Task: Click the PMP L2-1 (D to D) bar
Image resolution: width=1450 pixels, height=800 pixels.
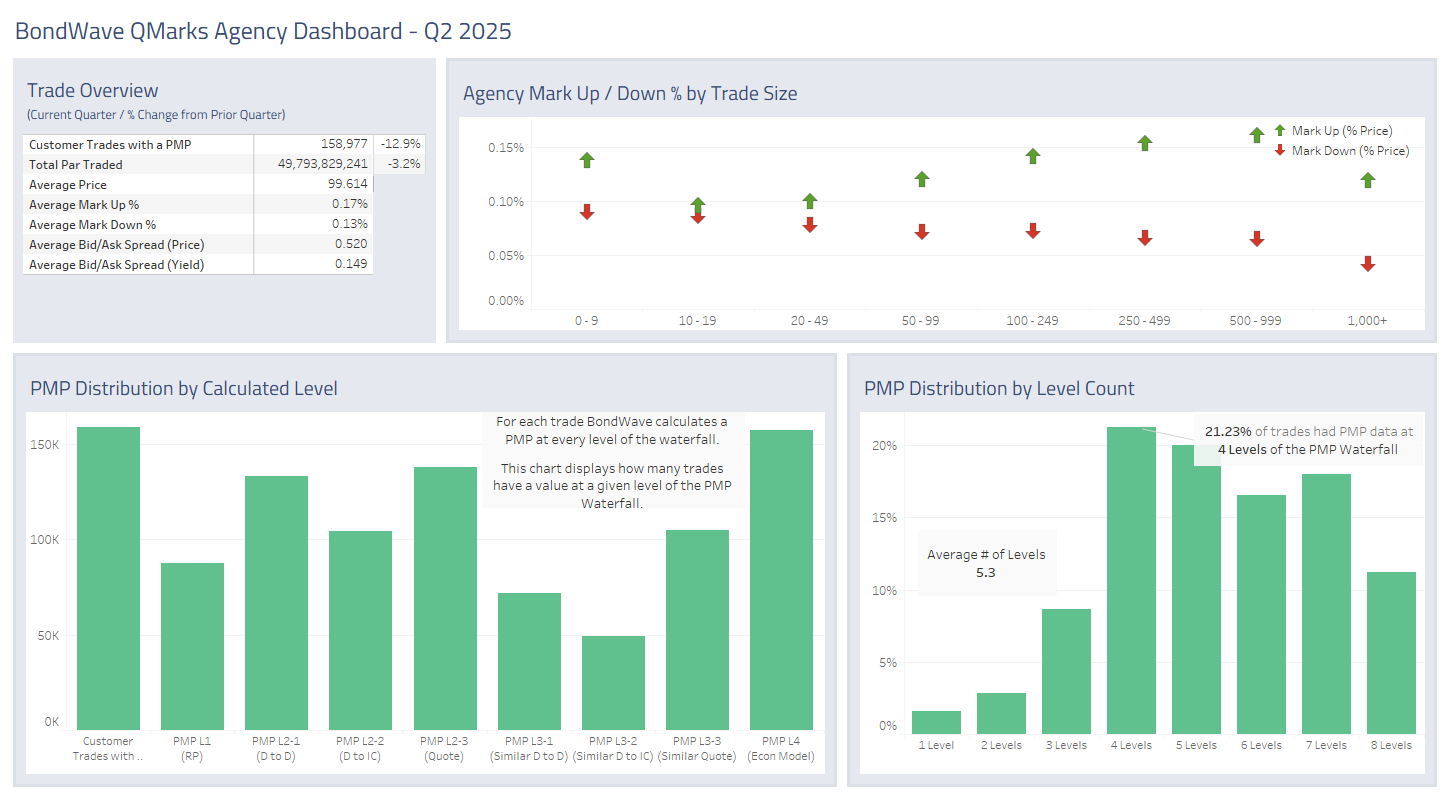Action: 276,603
